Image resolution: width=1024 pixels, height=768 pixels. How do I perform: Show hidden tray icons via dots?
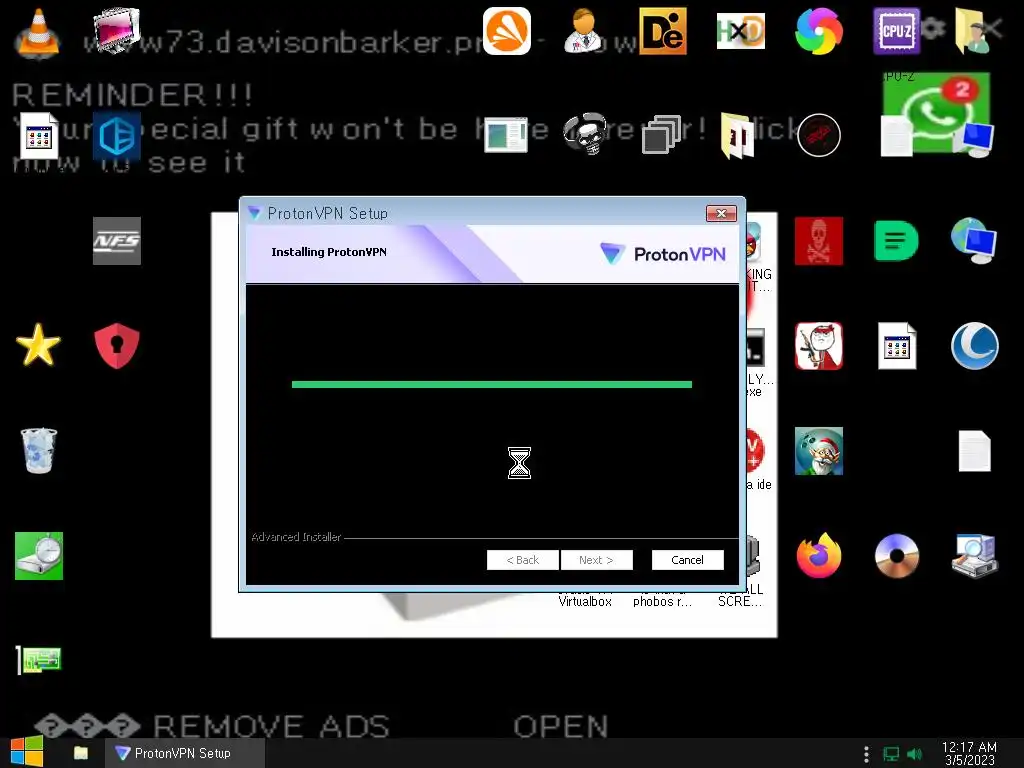pyautogui.click(x=866, y=754)
